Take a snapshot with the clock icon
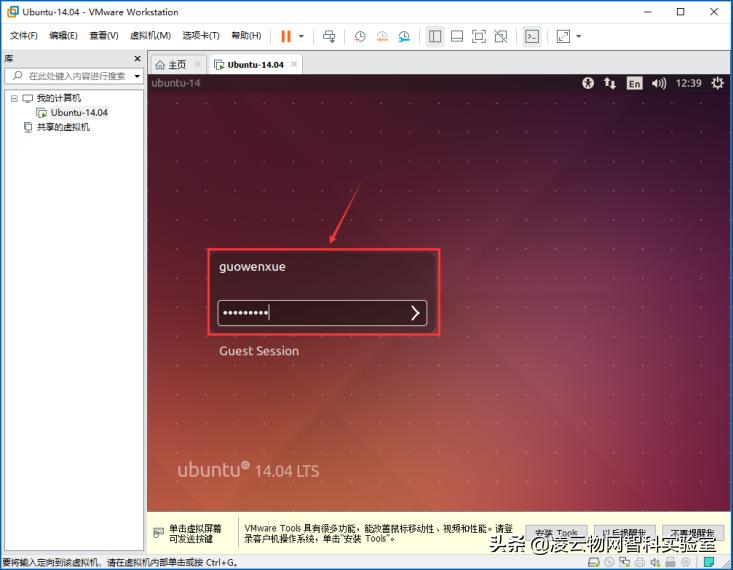 359,36
